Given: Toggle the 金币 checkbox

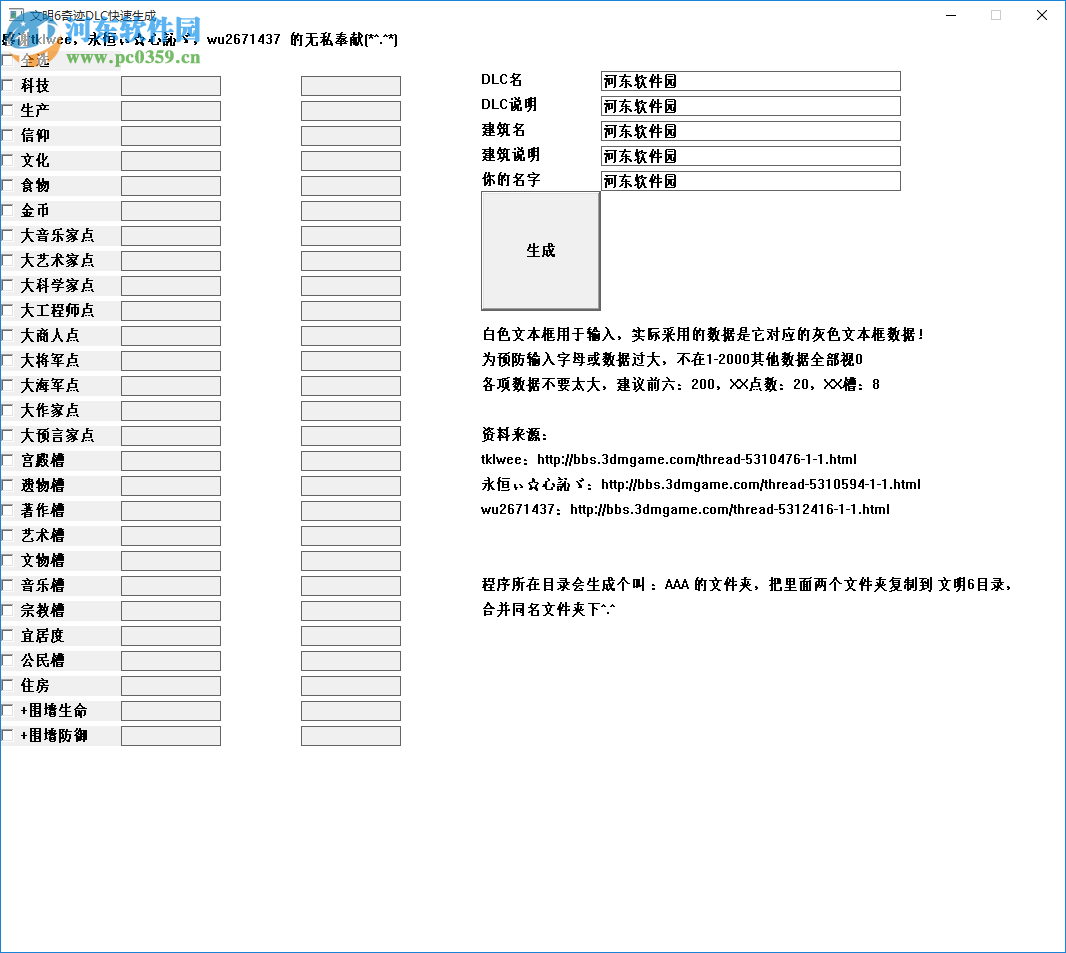Looking at the screenshot, I should click(10, 210).
